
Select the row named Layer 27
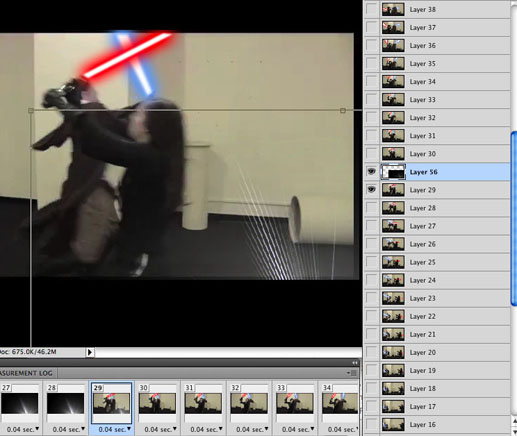tap(437, 226)
